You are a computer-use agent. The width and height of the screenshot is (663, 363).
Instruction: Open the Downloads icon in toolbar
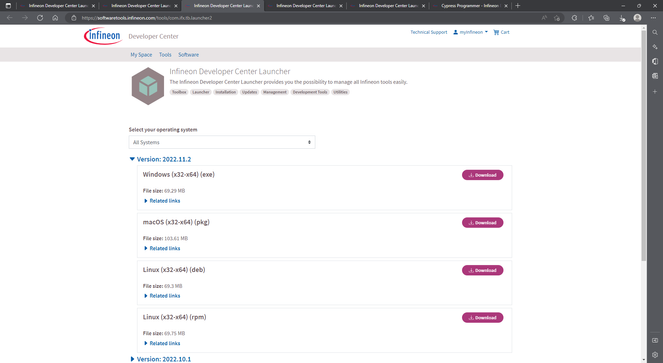(622, 18)
